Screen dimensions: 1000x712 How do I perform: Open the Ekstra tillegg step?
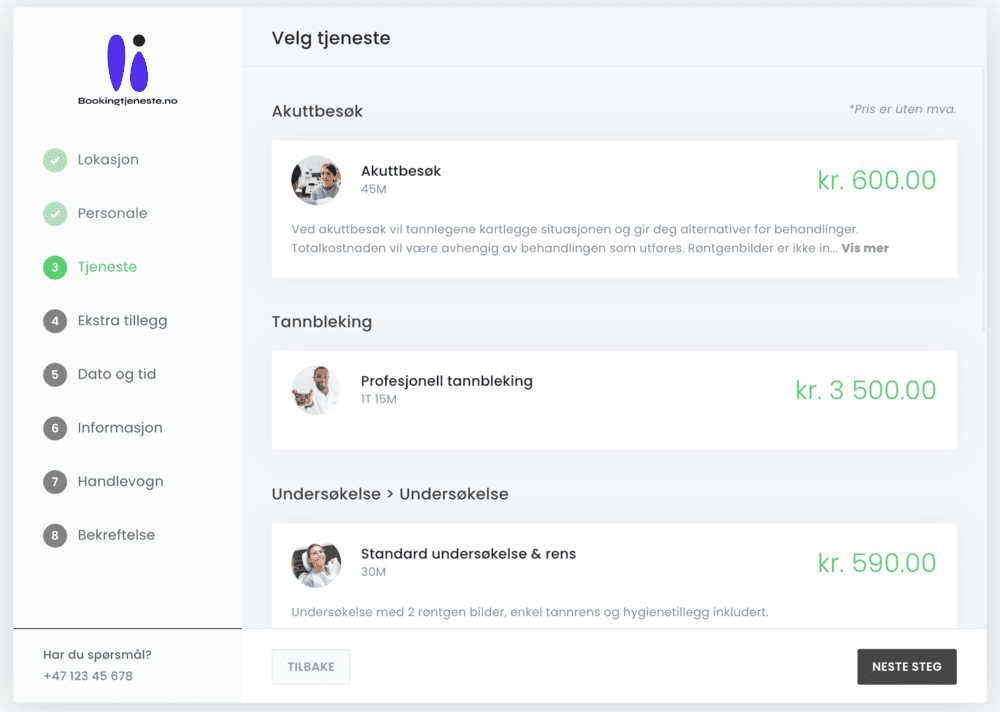pos(122,320)
